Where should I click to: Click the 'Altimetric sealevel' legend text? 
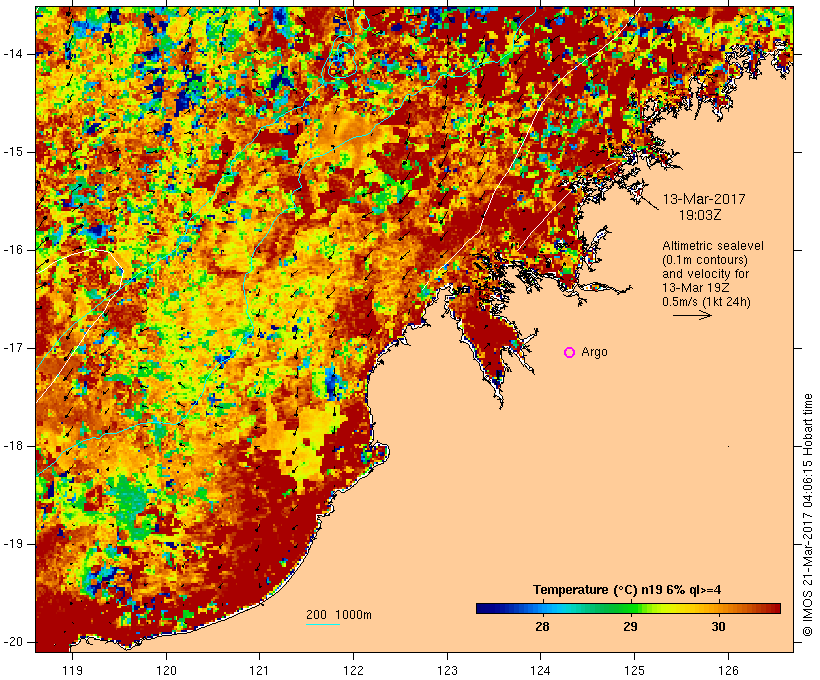coord(713,246)
